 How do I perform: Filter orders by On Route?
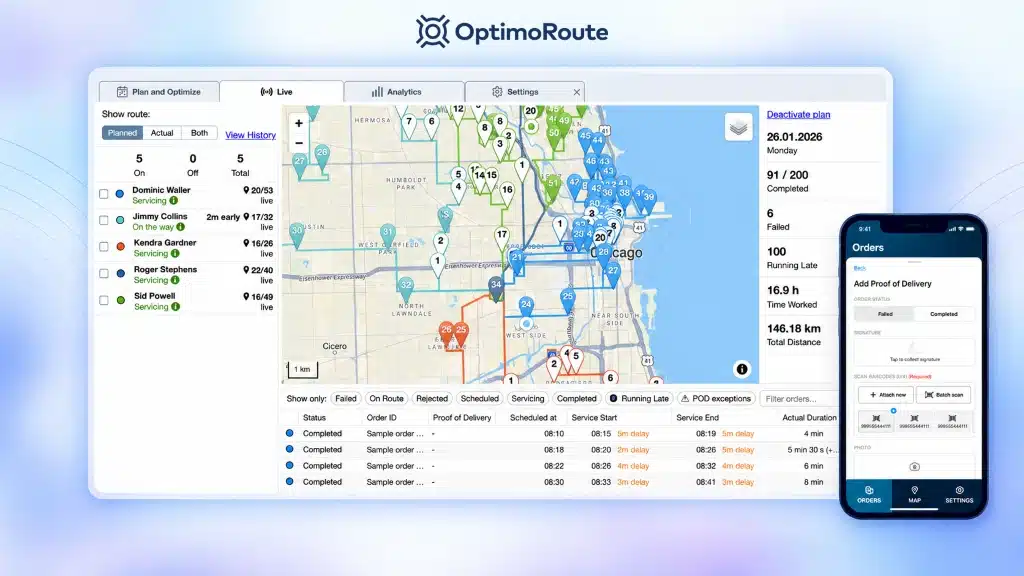point(386,398)
